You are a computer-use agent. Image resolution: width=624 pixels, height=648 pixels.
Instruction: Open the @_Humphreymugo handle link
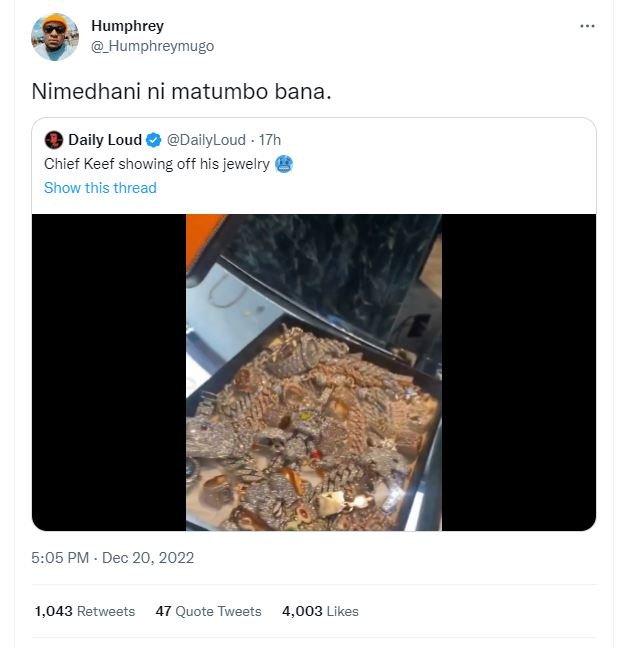pos(152,46)
